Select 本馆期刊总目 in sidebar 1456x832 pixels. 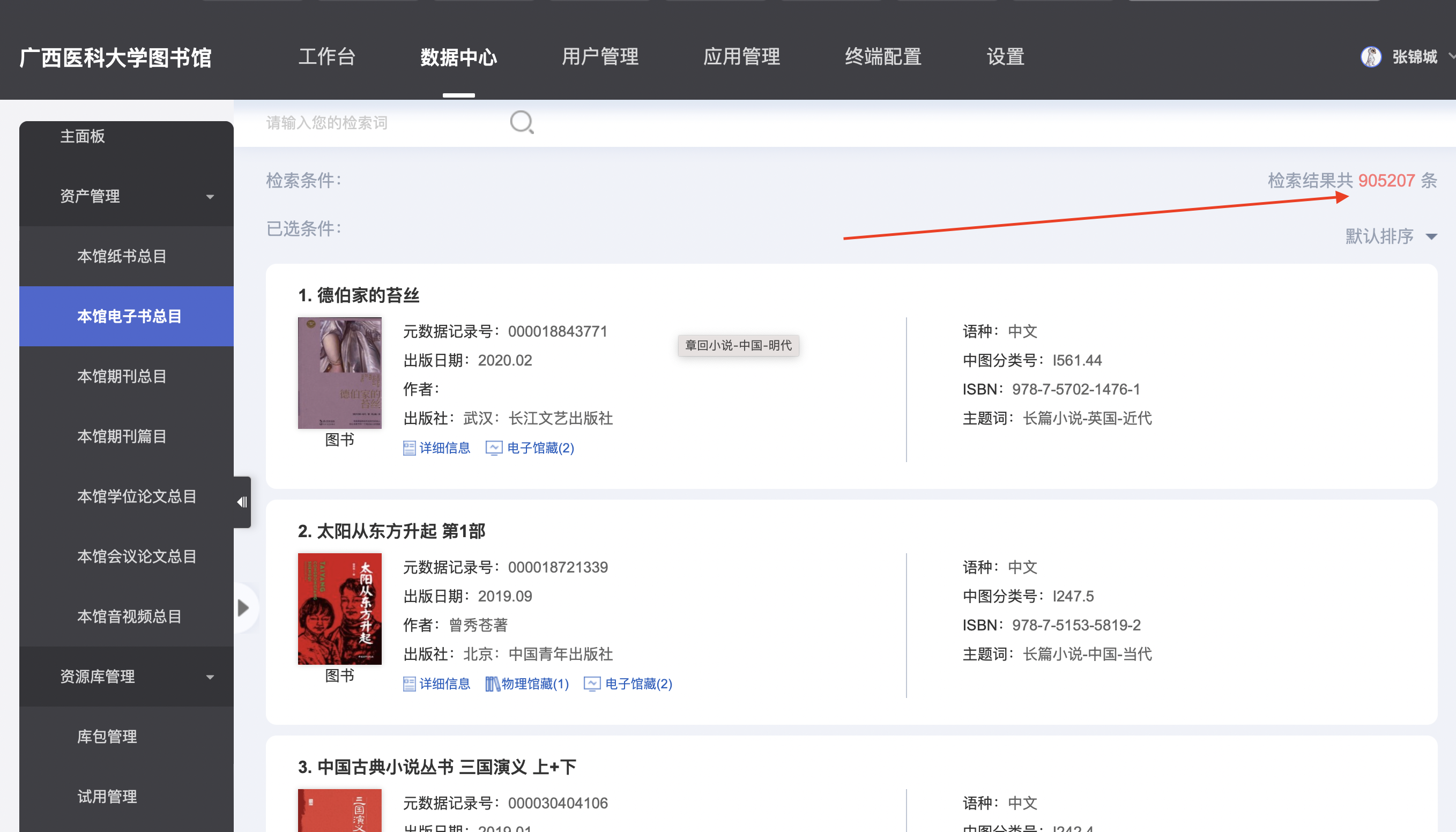pos(122,376)
